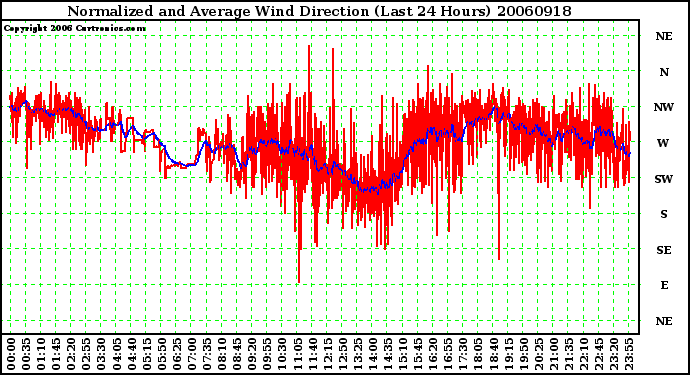Click the 04:40 time axis label
This screenshot has width=690, height=375.
pos(131,354)
